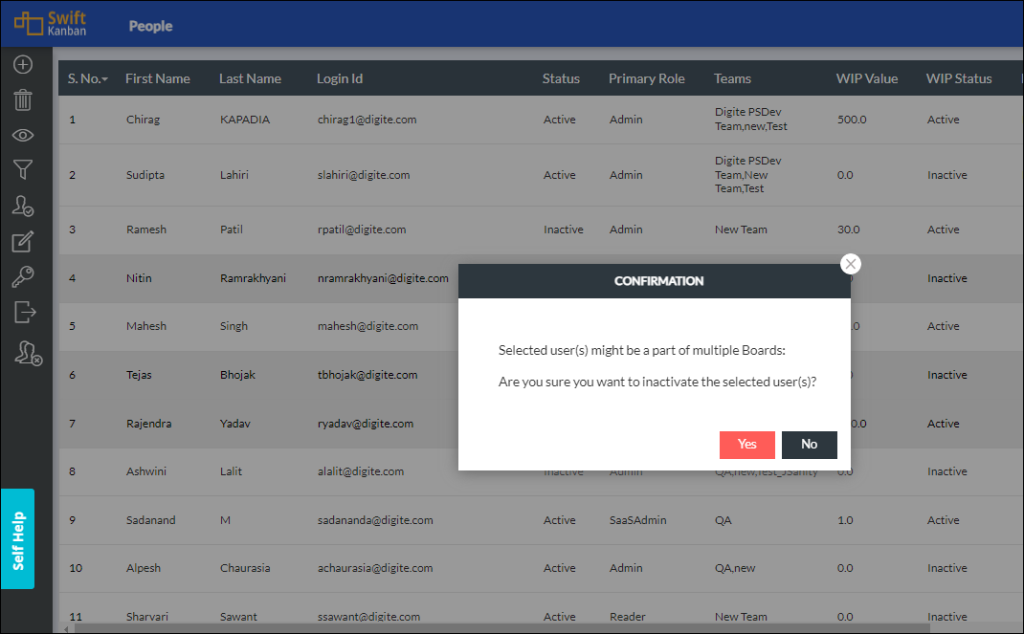
Task: Open the Filter funnel icon
Action: click(x=23, y=170)
